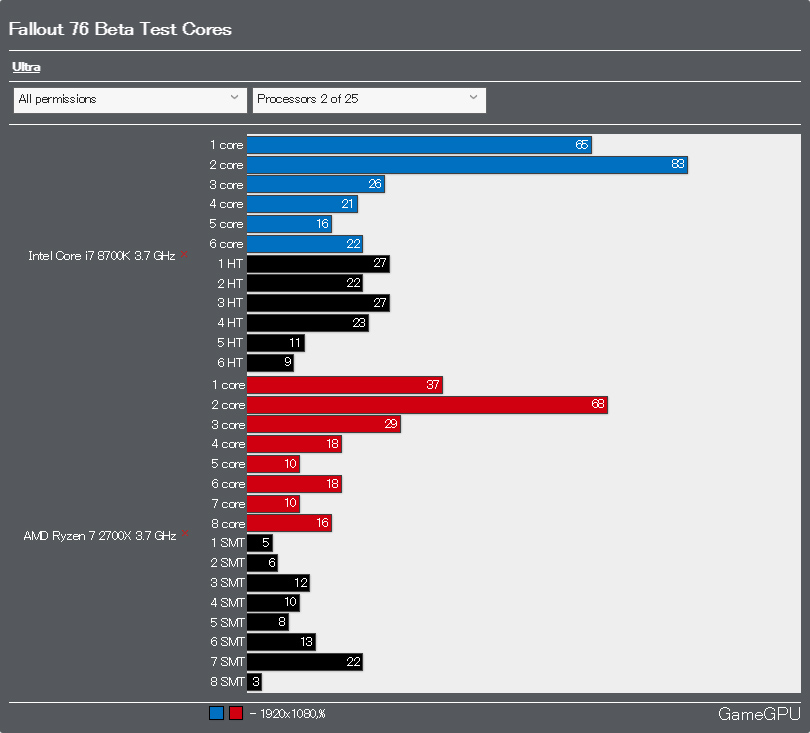Click the AMD 1 core bar showing 37
810x733 pixels.
coord(345,385)
